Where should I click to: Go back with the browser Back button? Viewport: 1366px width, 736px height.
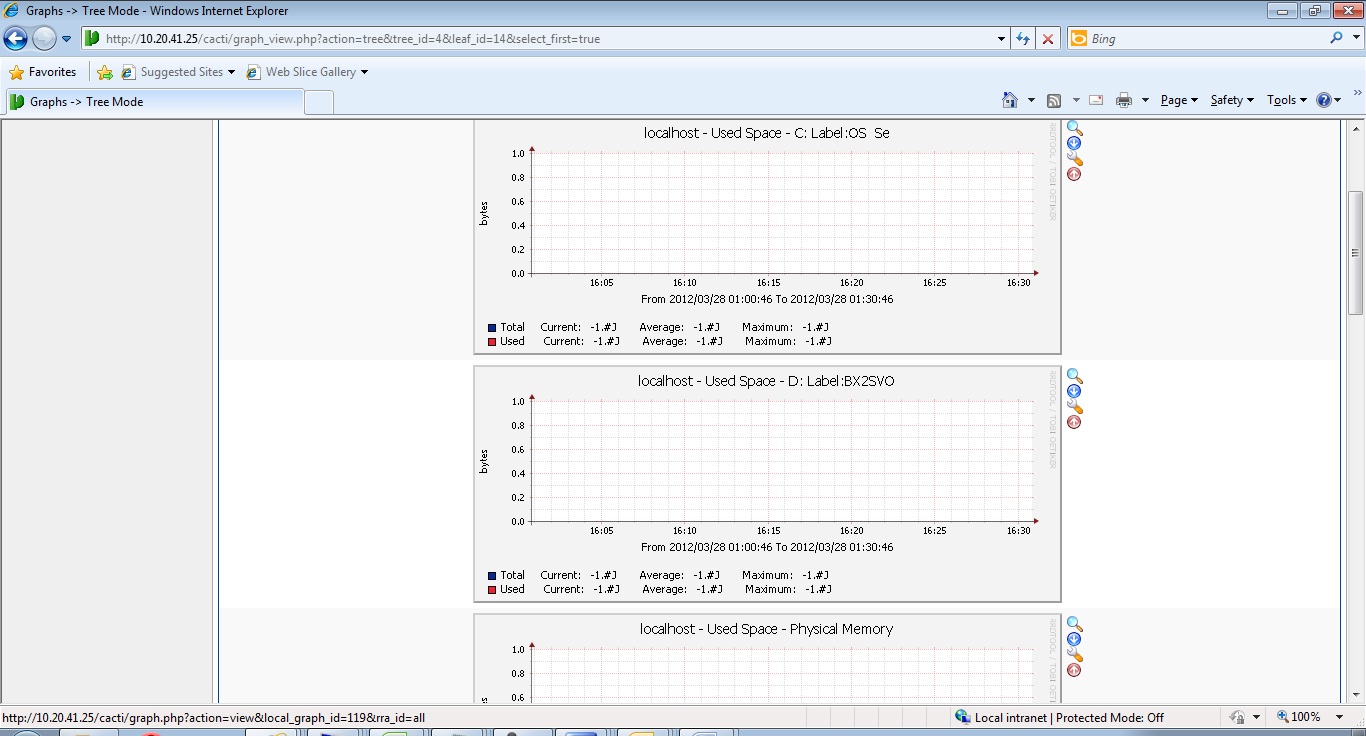15,39
